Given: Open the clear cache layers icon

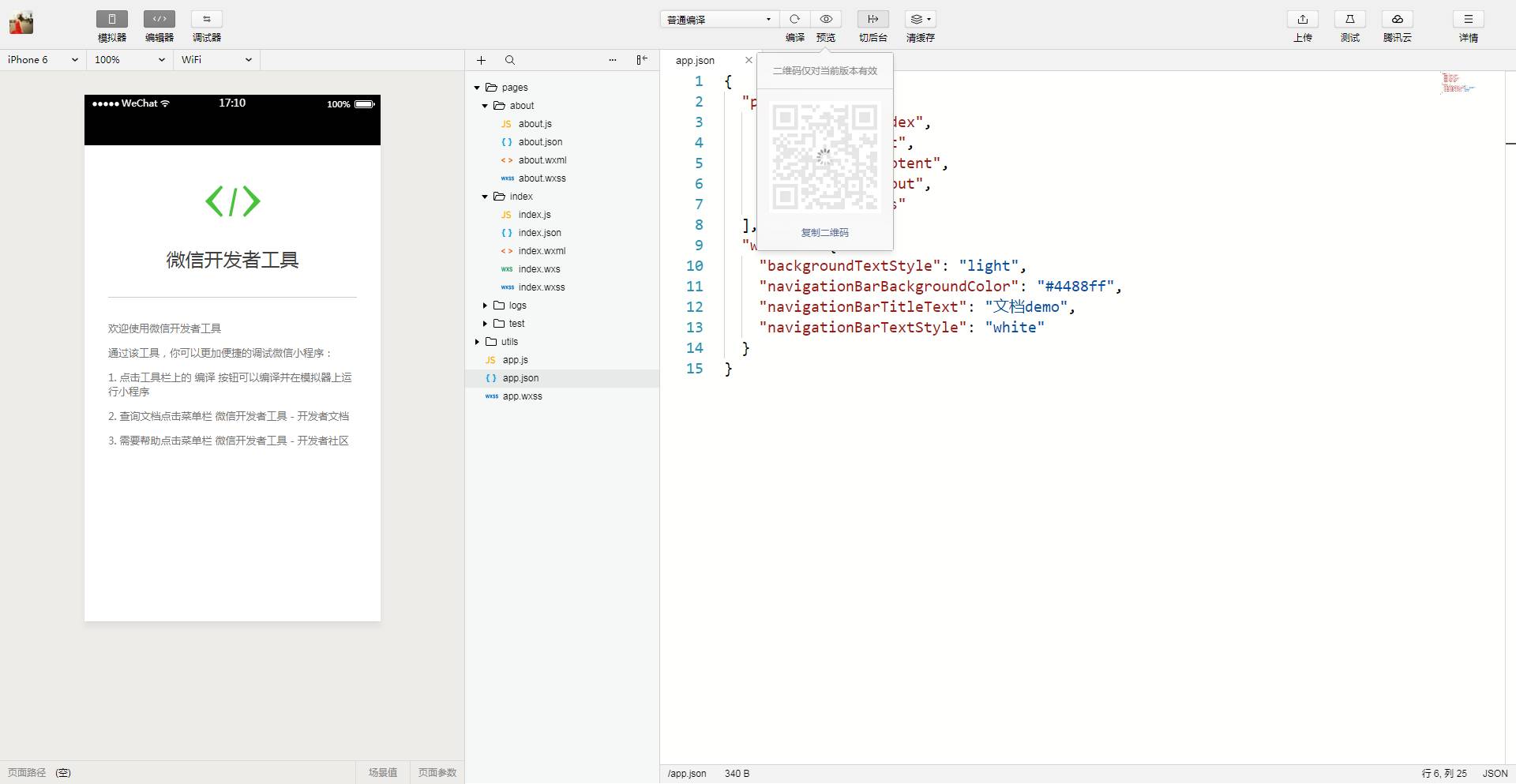Looking at the screenshot, I should coord(920,19).
